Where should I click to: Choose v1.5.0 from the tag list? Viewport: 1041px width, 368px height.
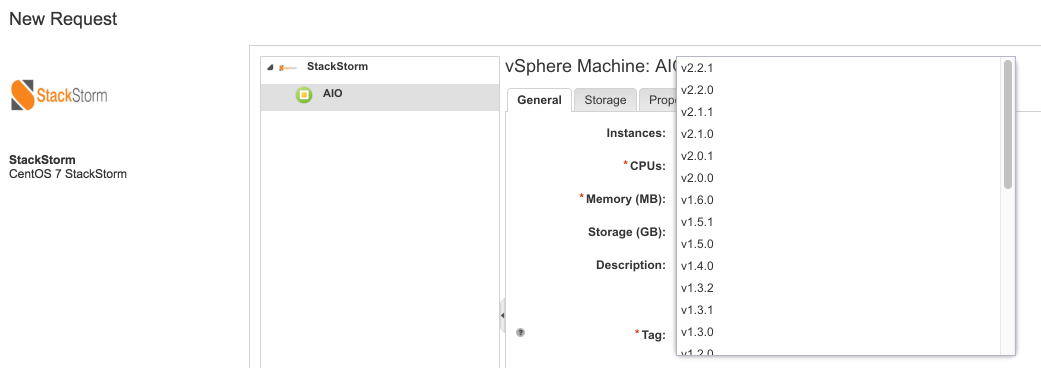pos(839,244)
